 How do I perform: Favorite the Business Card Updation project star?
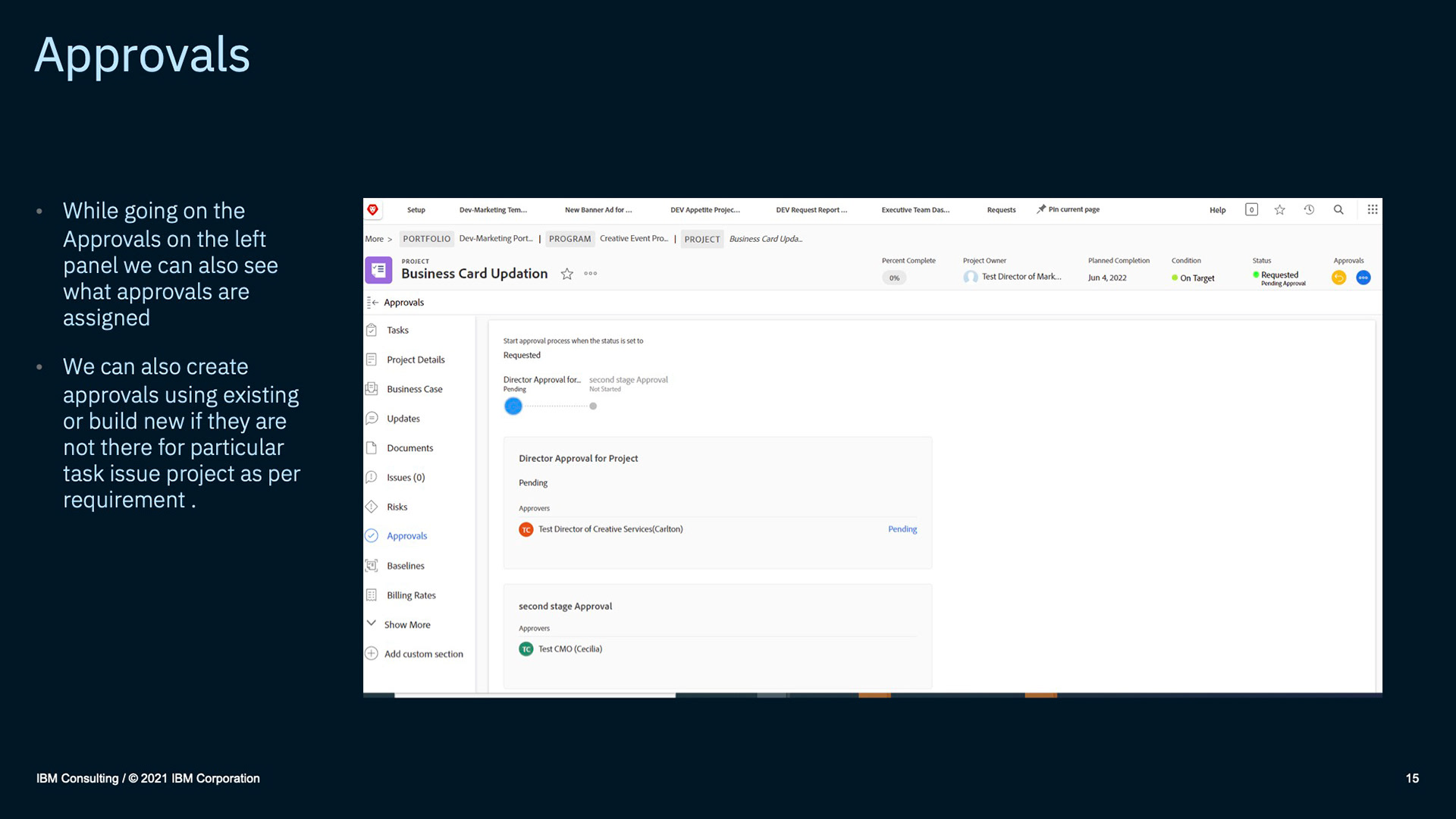click(566, 274)
